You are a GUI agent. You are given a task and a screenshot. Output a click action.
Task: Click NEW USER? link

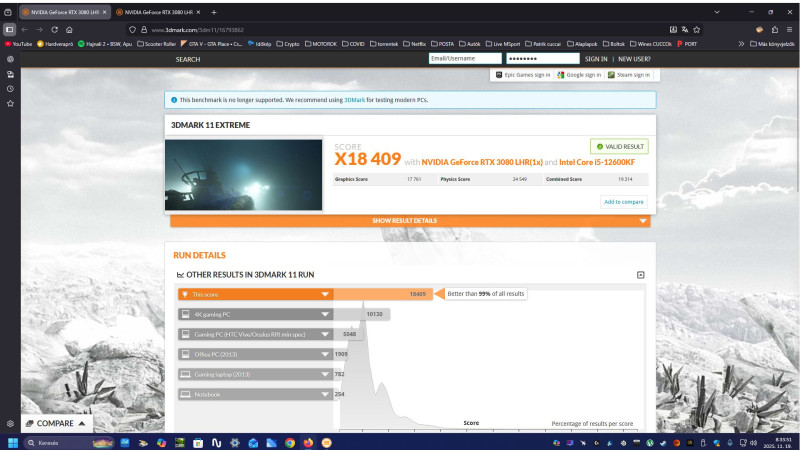(x=634, y=59)
